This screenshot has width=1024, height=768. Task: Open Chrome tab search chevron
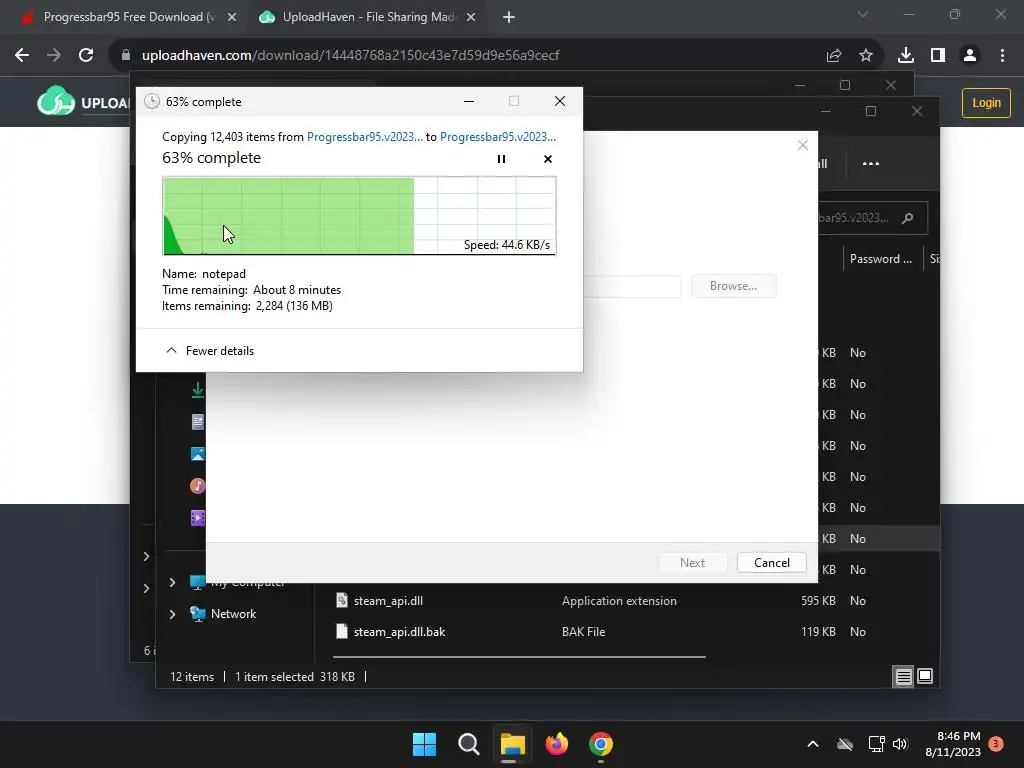tap(863, 14)
